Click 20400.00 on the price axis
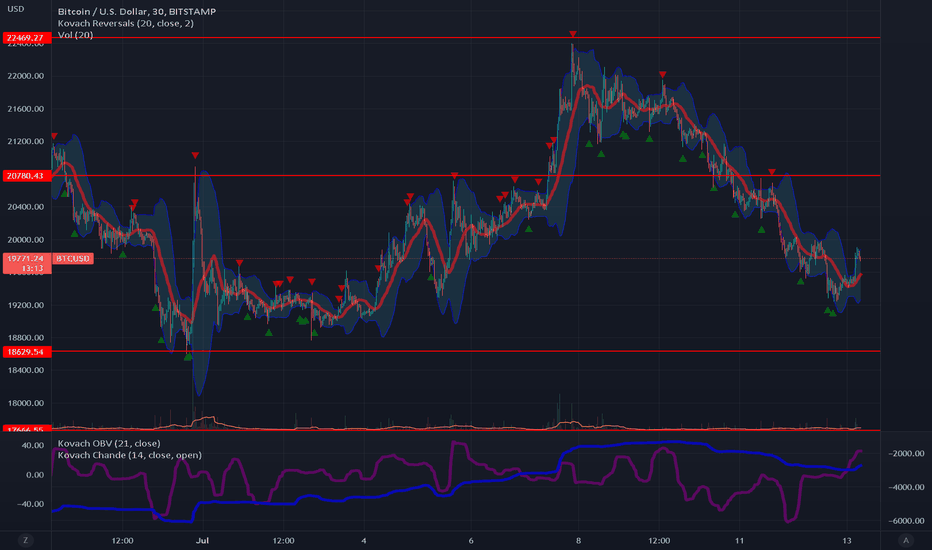 (x=26, y=207)
